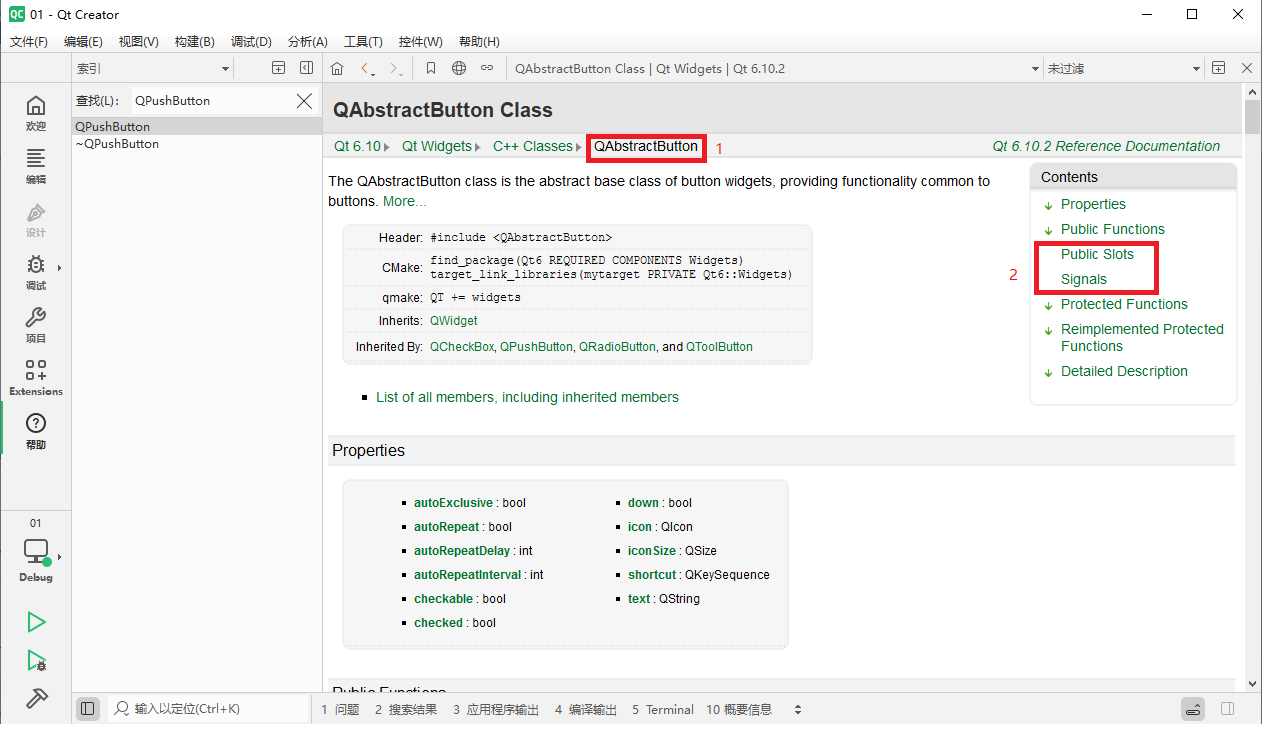Click the locator field 输入以定位
Image resolution: width=1268 pixels, height=732 pixels.
(209, 709)
